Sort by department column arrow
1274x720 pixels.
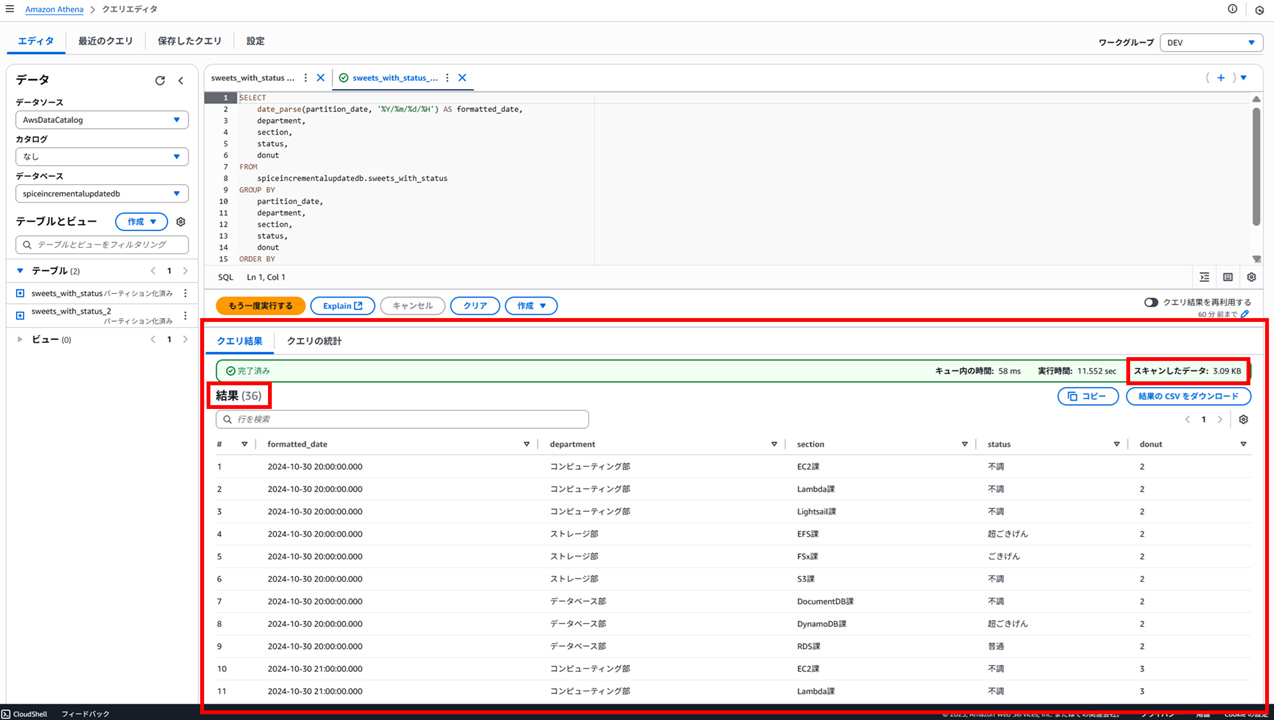[774, 444]
